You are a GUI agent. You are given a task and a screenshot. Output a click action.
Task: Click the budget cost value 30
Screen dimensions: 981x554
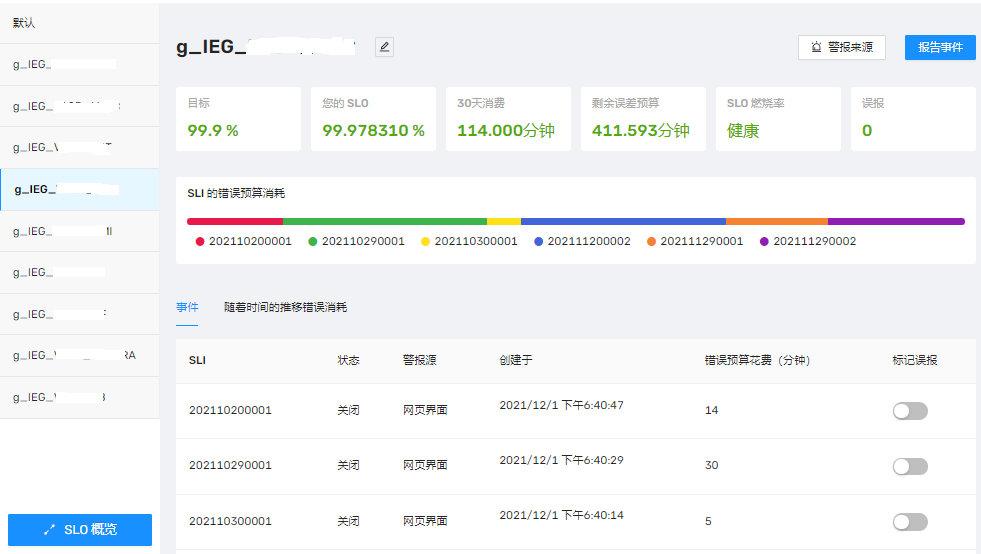[x=711, y=466]
